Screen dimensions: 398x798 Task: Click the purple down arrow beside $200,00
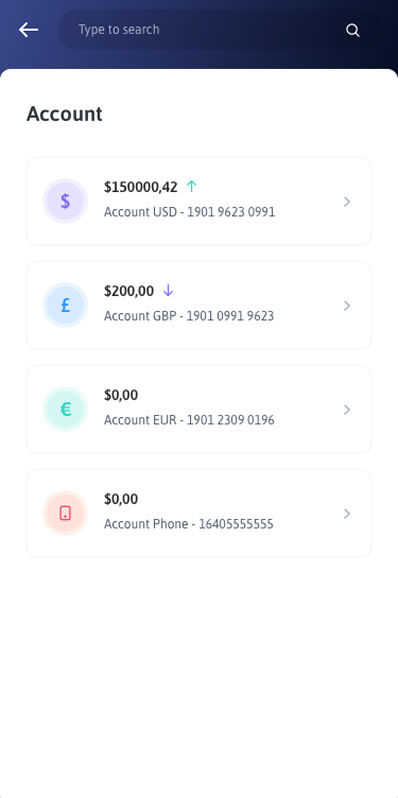[x=168, y=291]
